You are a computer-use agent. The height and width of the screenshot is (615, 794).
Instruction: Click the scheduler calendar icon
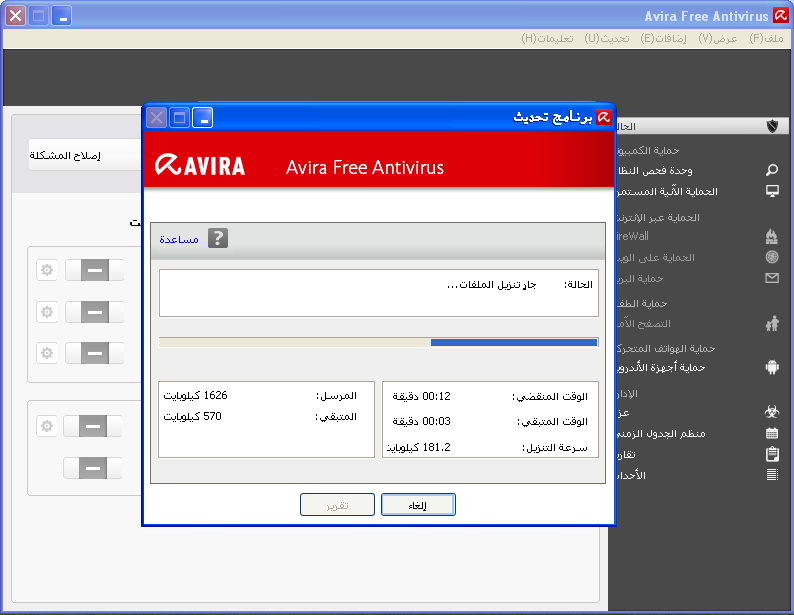772,433
